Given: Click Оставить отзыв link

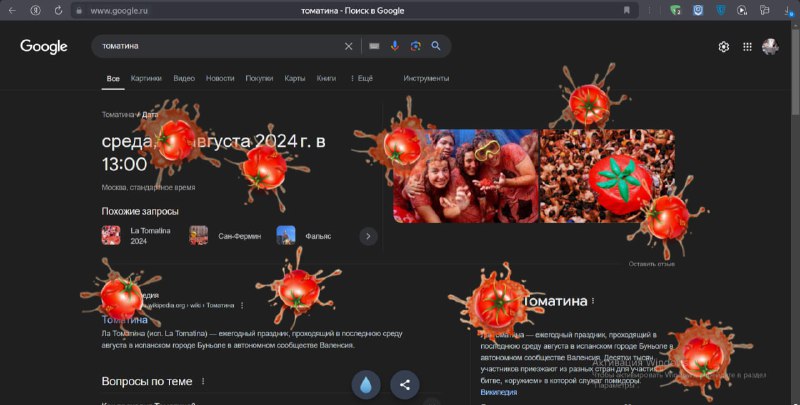Looking at the screenshot, I should click(652, 264).
